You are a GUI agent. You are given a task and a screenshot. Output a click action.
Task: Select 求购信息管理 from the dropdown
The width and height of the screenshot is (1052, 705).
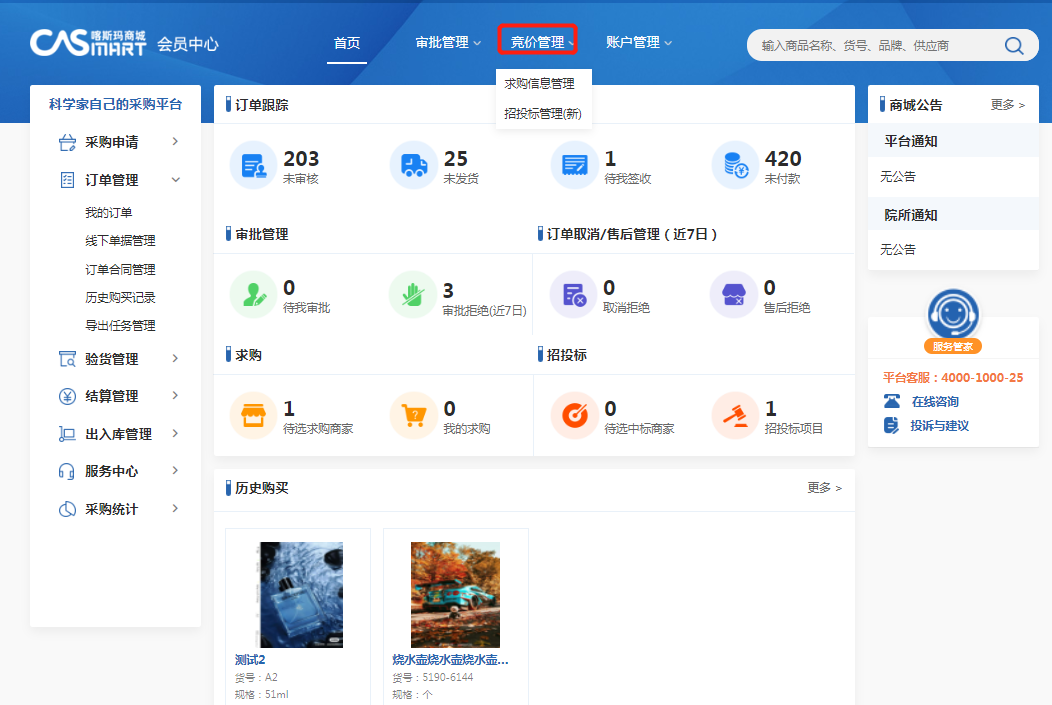(x=539, y=84)
